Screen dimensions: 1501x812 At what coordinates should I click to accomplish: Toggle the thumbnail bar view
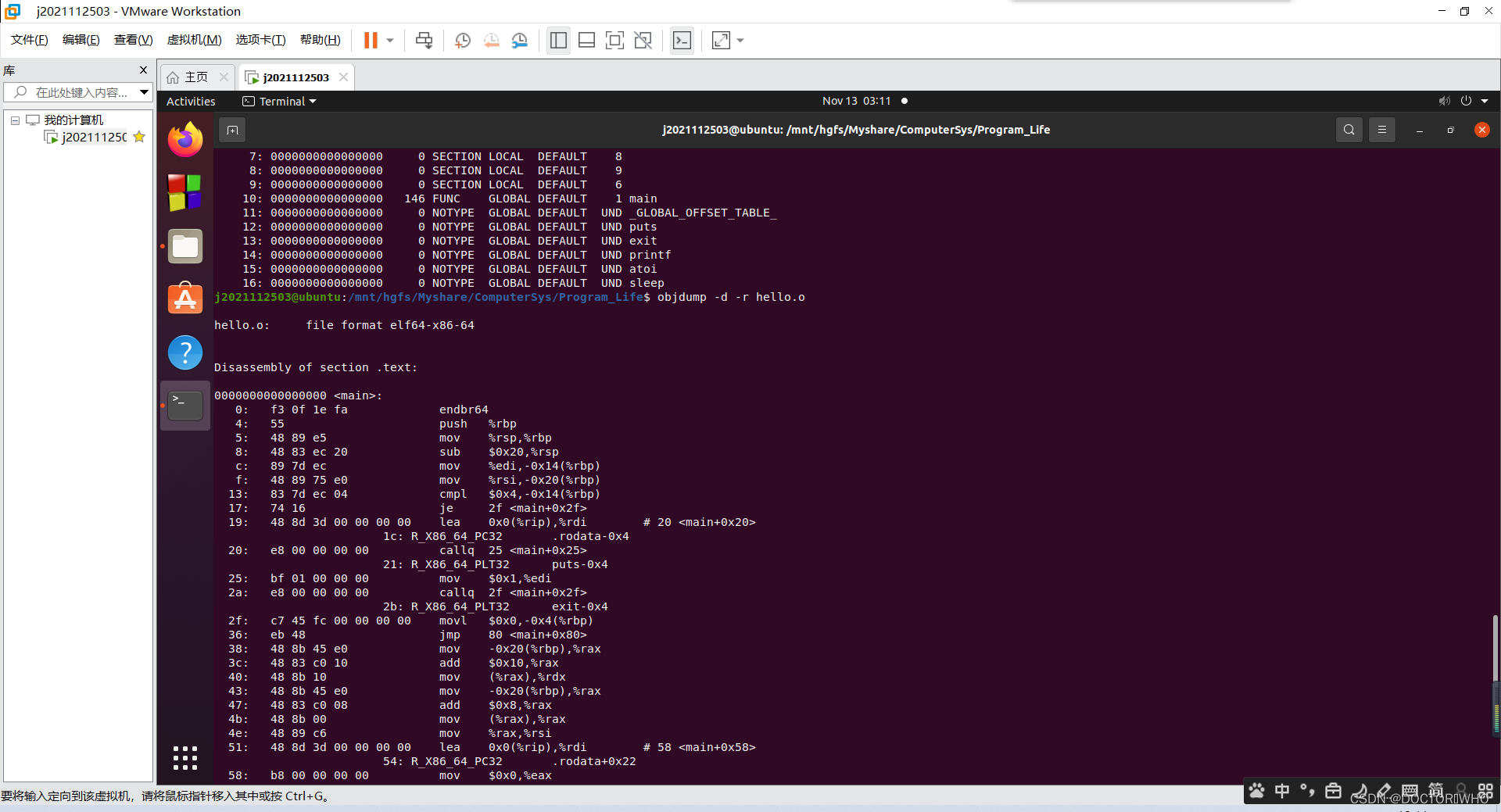click(x=586, y=40)
